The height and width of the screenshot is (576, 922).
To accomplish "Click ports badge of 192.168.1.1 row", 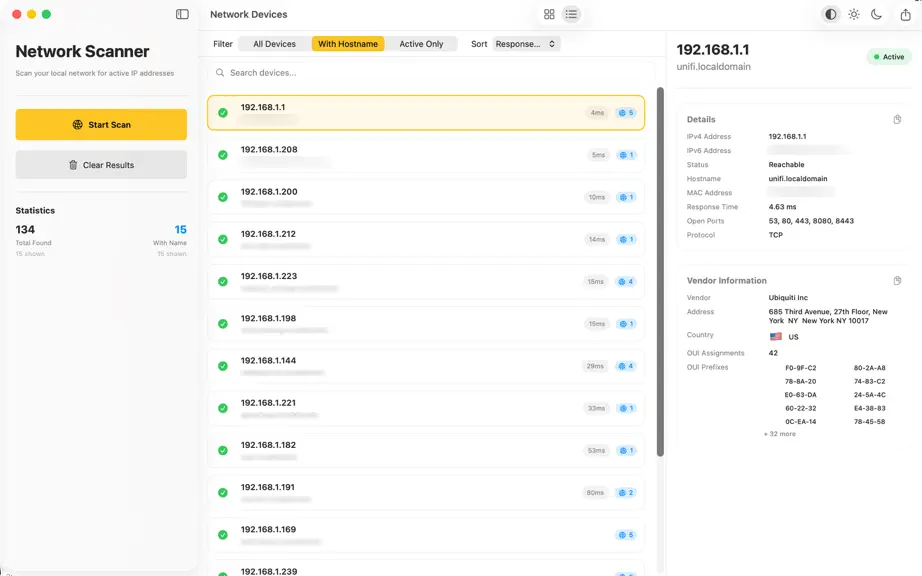I will (626, 113).
